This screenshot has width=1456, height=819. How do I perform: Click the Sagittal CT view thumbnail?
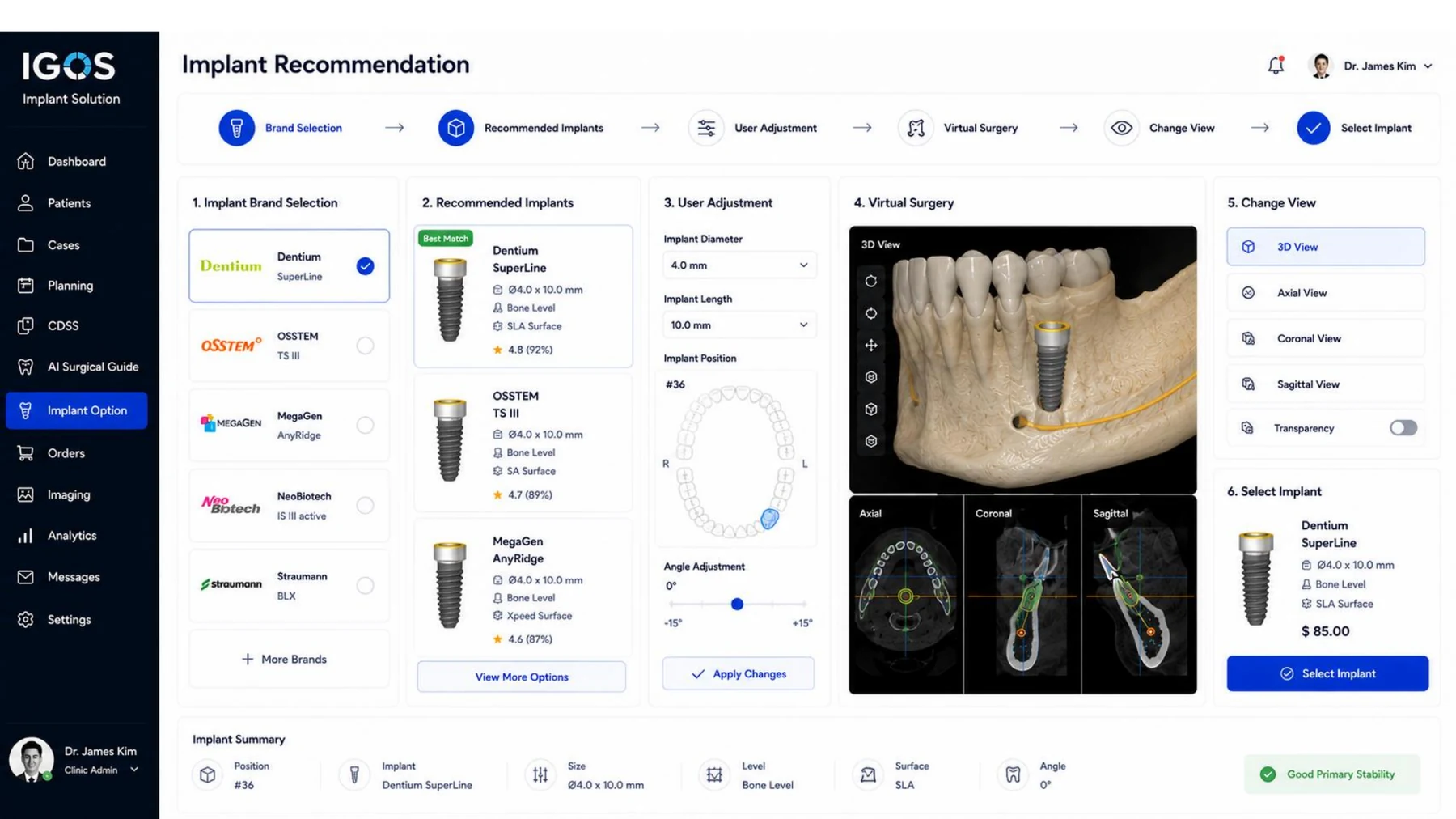[x=1139, y=595]
